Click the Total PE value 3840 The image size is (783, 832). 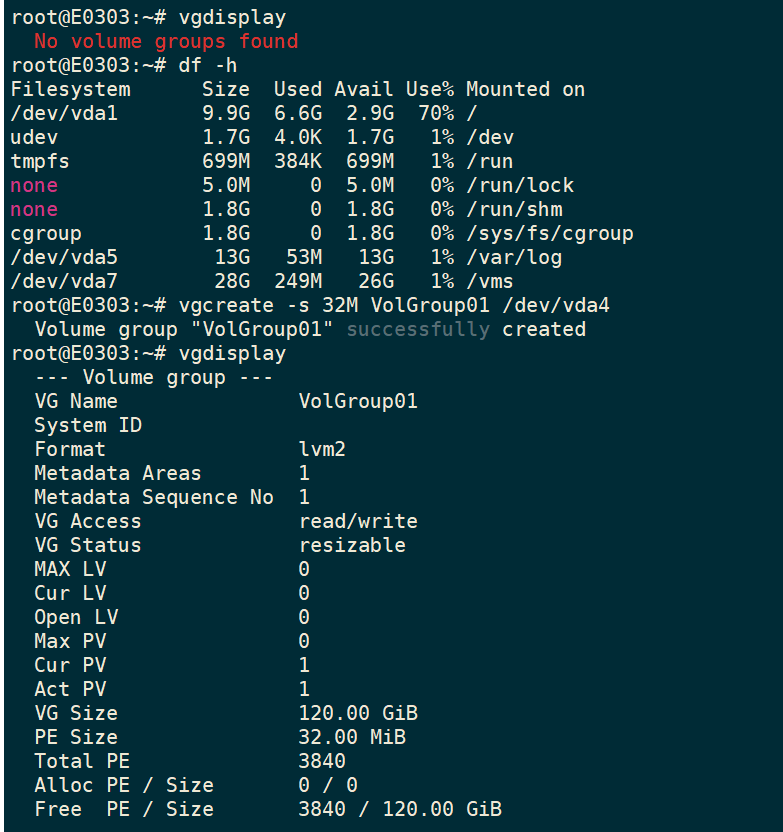322,761
